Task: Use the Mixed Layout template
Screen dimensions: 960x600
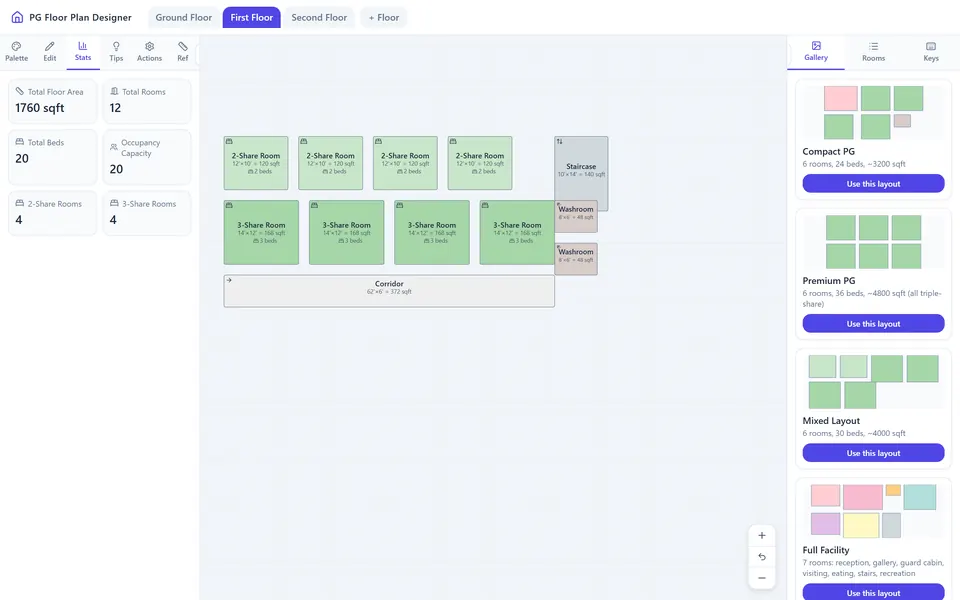Action: (873, 453)
